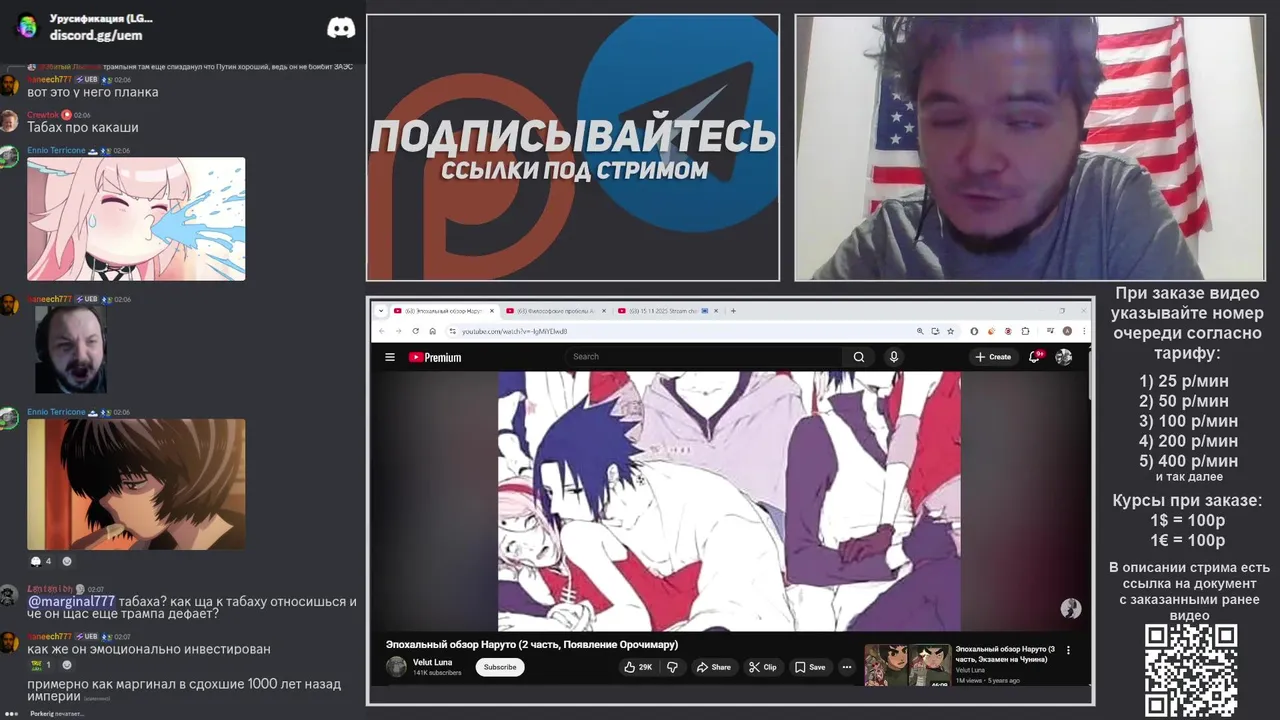Open the YouTube account avatar menu

pyautogui.click(x=1064, y=357)
